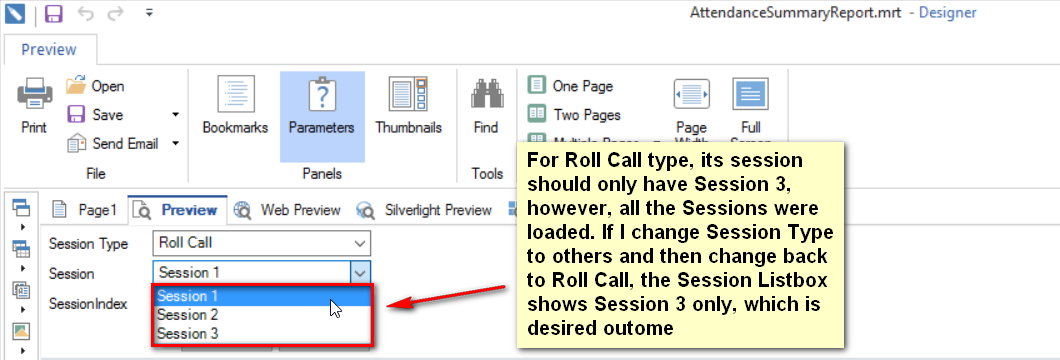The width and height of the screenshot is (1060, 360).
Task: Click Send Email button
Action: [113, 143]
